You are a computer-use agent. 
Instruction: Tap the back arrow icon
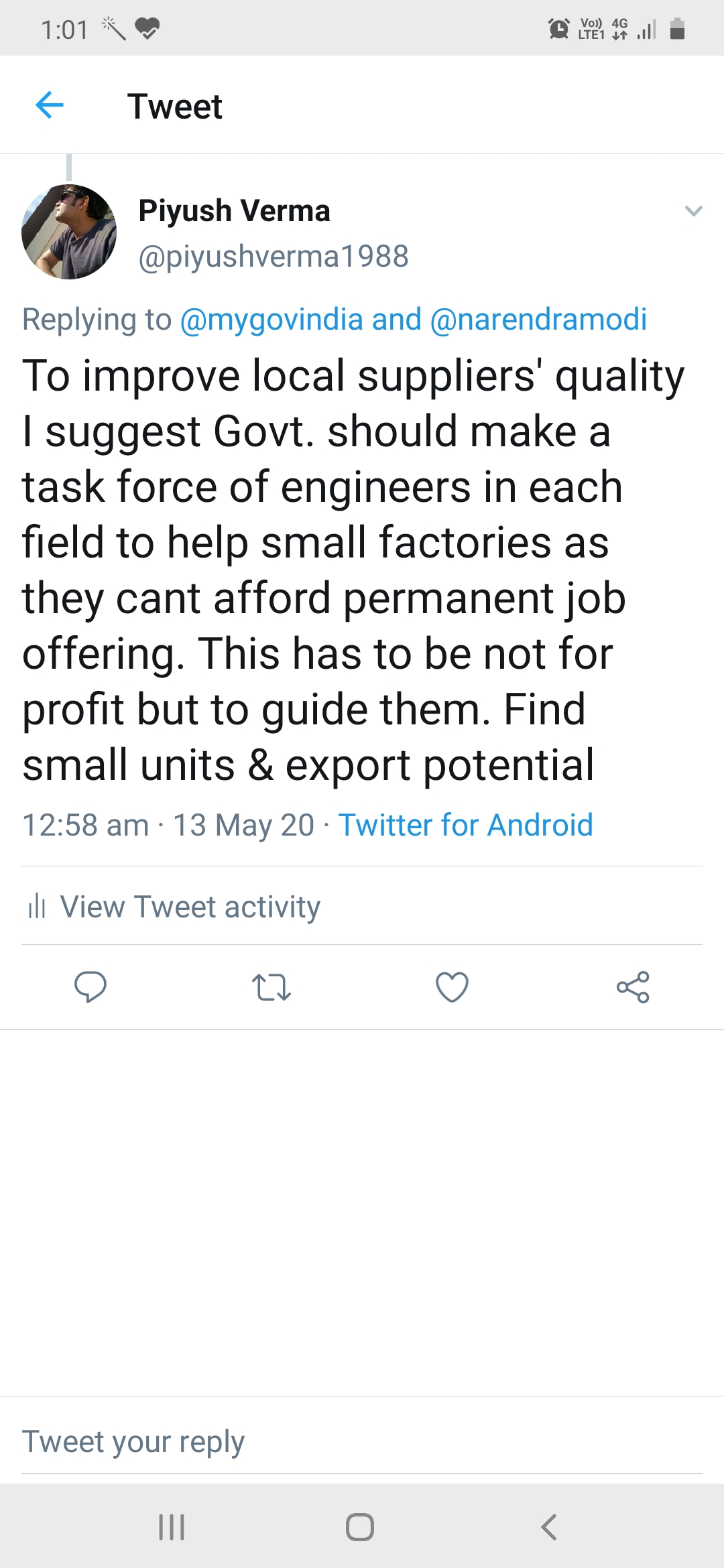tap(50, 105)
